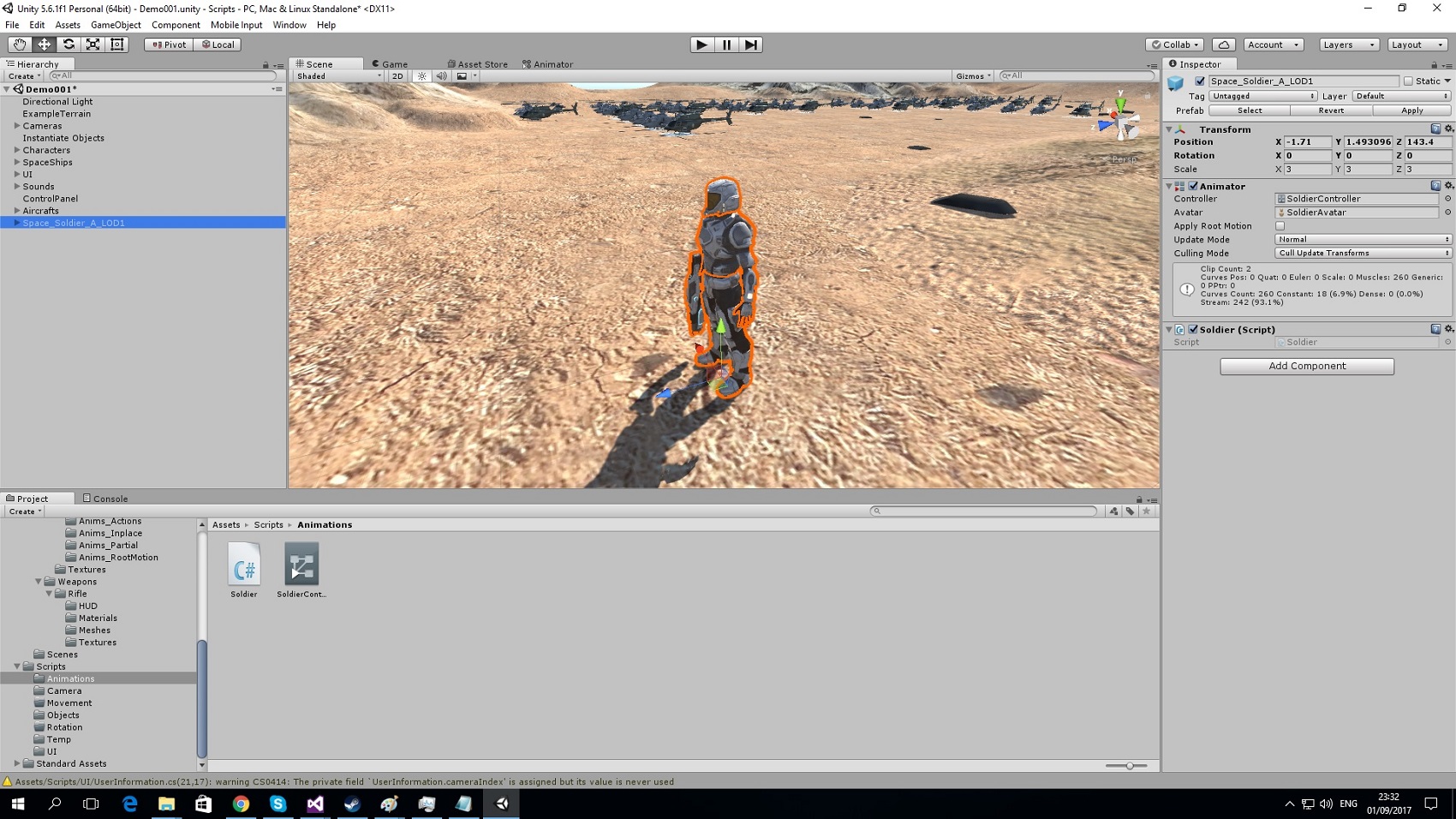Viewport: 1456px width, 819px height.
Task: Open scene effects image dropdown
Action: click(x=466, y=76)
